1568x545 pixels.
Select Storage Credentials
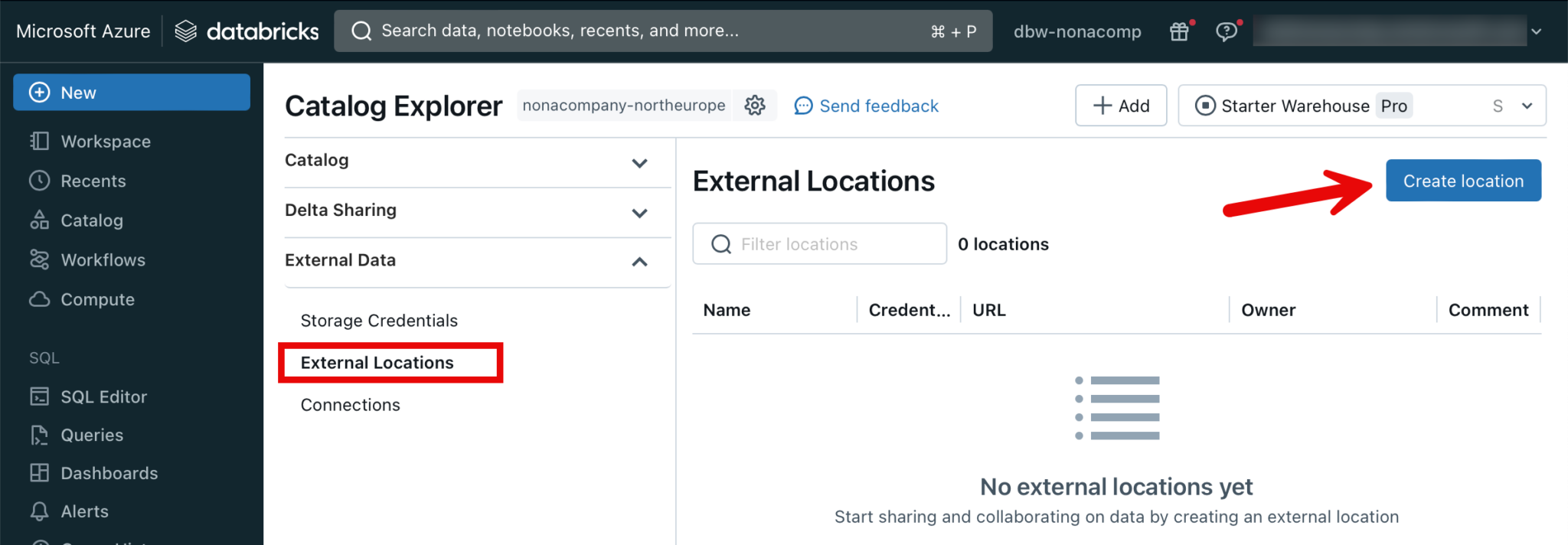click(379, 321)
